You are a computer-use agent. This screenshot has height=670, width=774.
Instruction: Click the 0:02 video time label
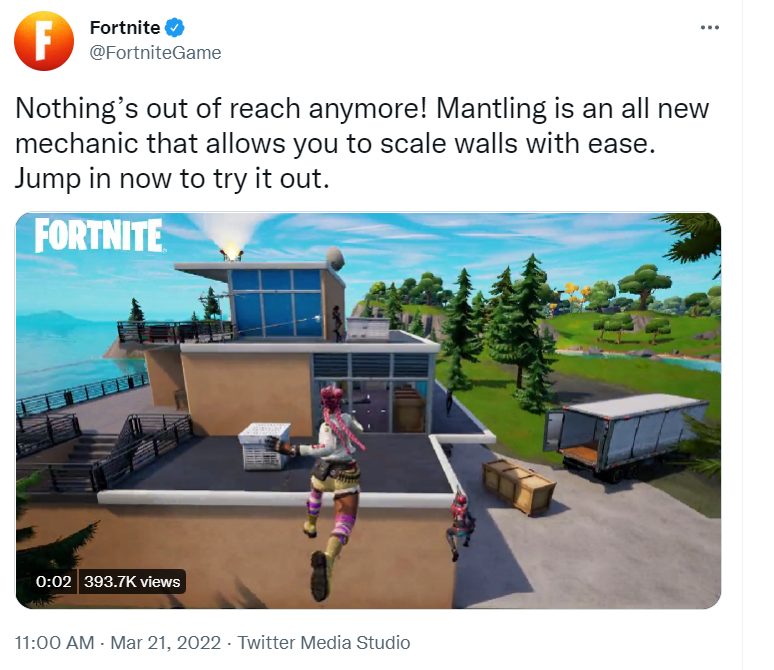pos(53,581)
